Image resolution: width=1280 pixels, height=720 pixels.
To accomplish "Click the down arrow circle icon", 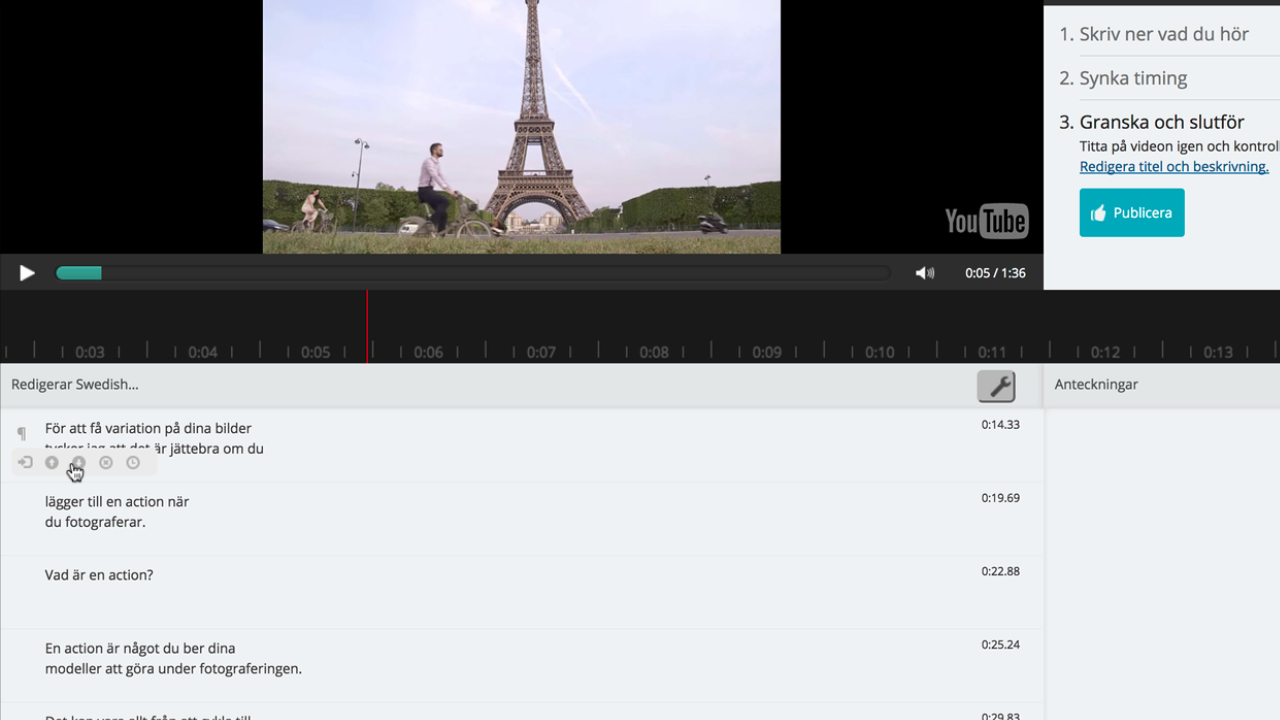I will [x=79, y=463].
